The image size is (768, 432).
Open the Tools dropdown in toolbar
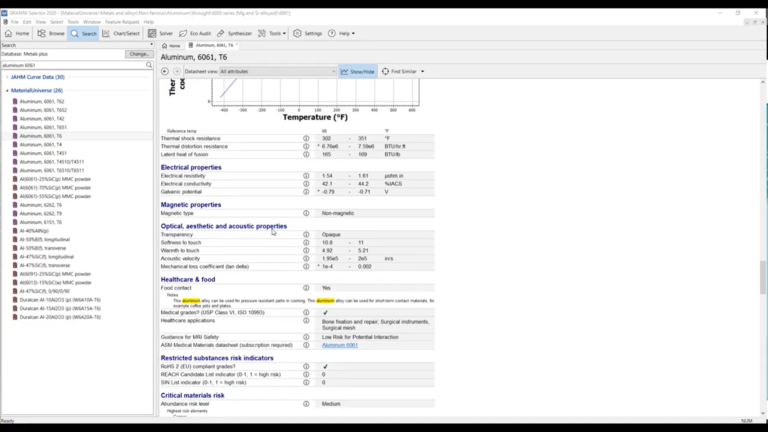coord(272,33)
